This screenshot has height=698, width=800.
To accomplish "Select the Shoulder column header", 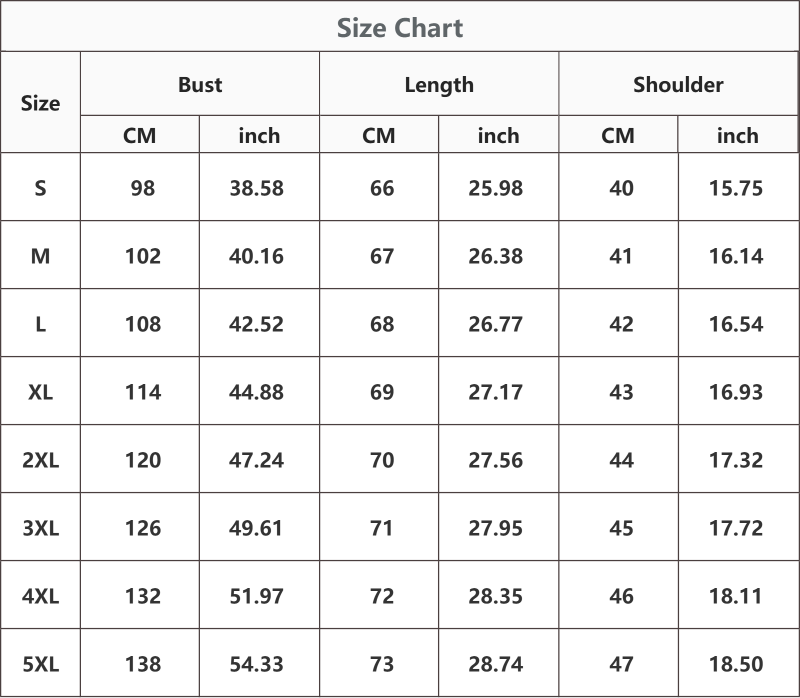I will click(x=678, y=85).
